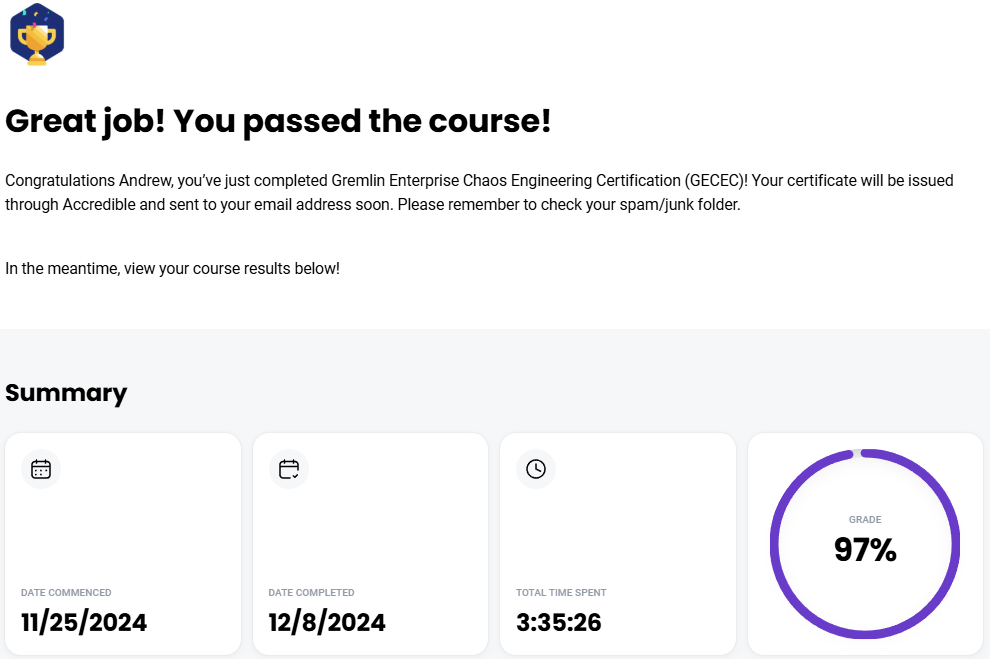990x659 pixels.
Task: Click the word Accredible in the message
Action: point(99,205)
